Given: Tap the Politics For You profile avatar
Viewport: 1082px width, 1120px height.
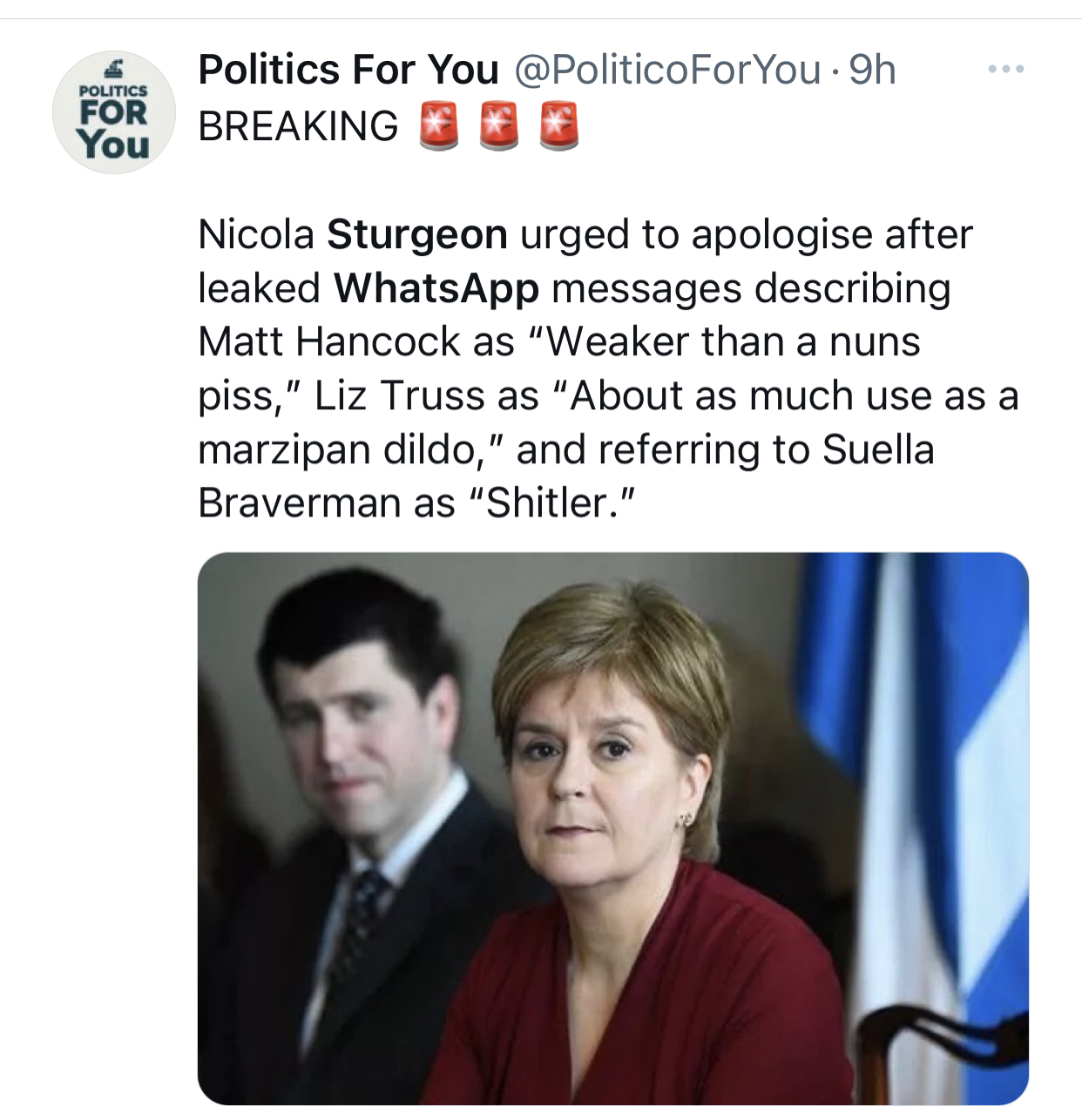Looking at the screenshot, I should point(114,112).
